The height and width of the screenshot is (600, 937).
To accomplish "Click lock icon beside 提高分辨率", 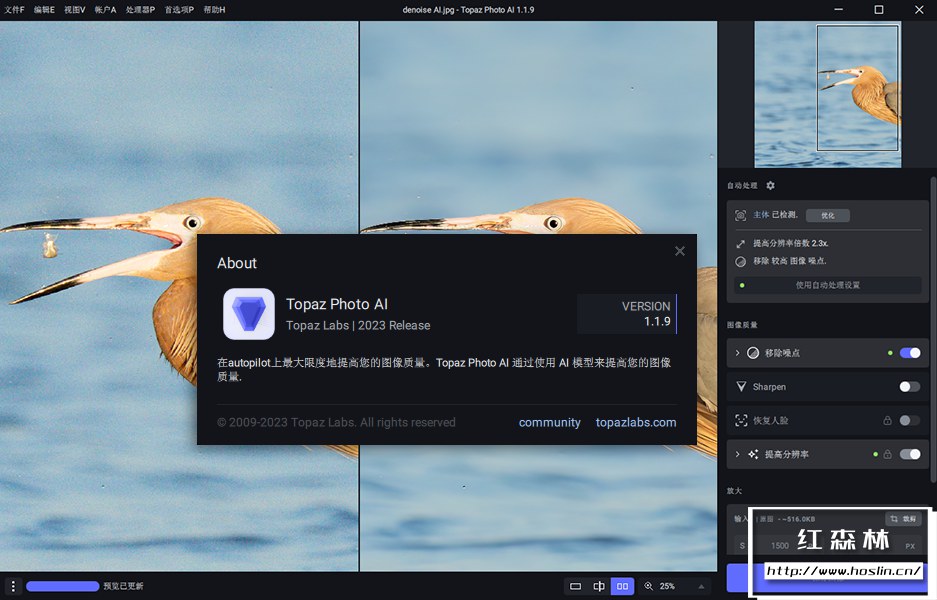I will (887, 454).
